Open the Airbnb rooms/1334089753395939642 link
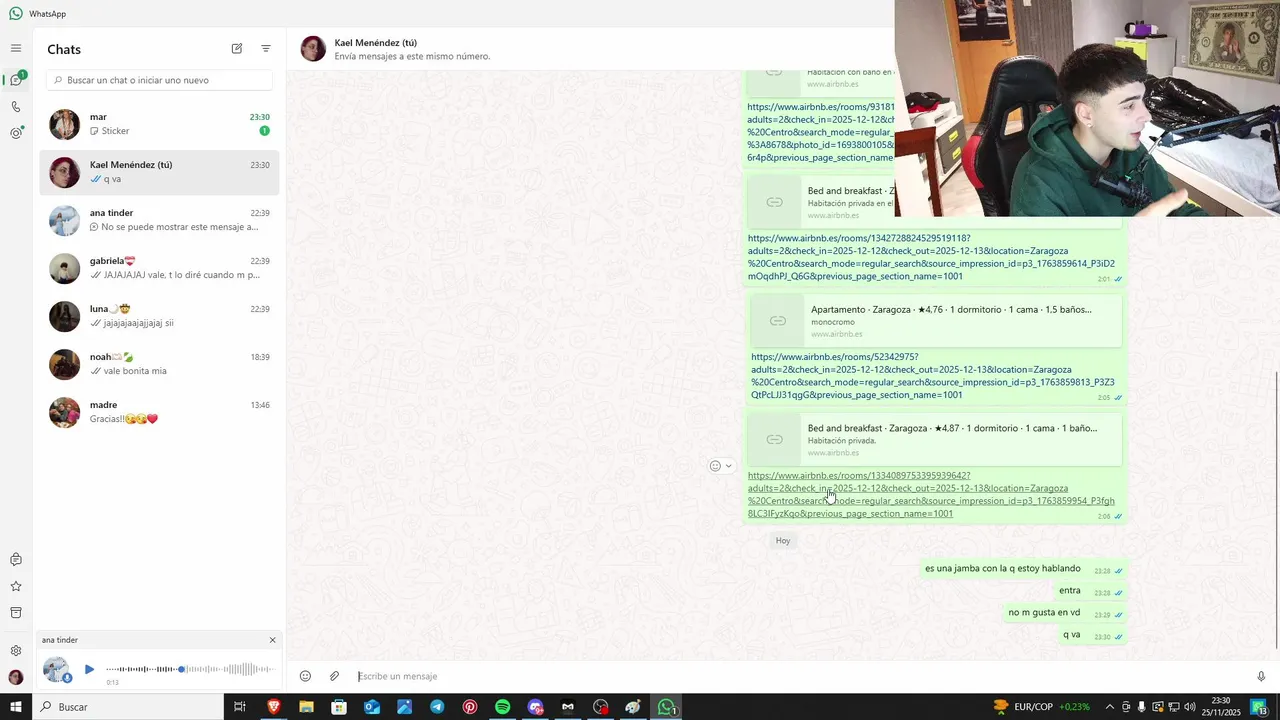 930,494
